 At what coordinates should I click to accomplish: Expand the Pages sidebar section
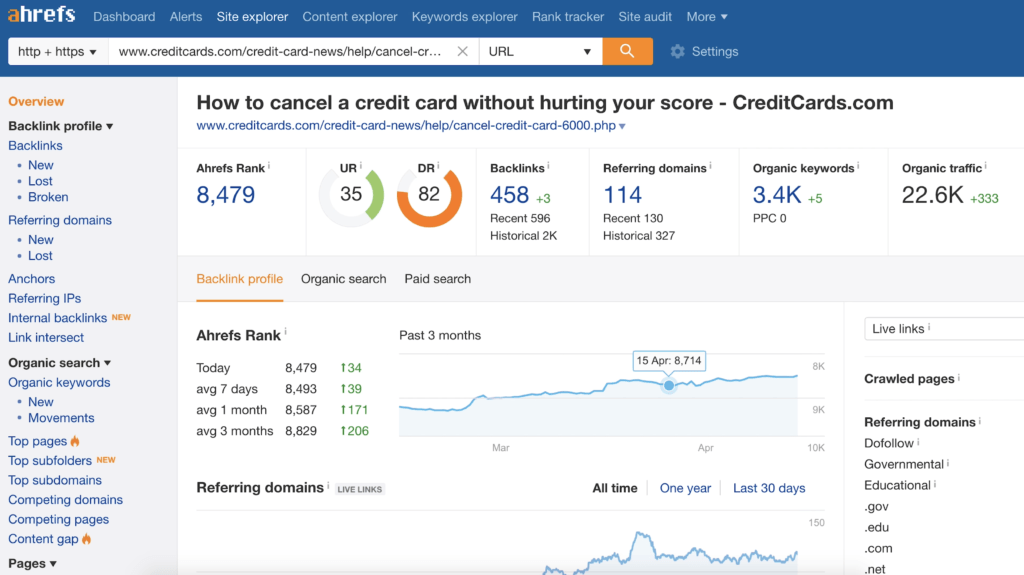[x=32, y=563]
